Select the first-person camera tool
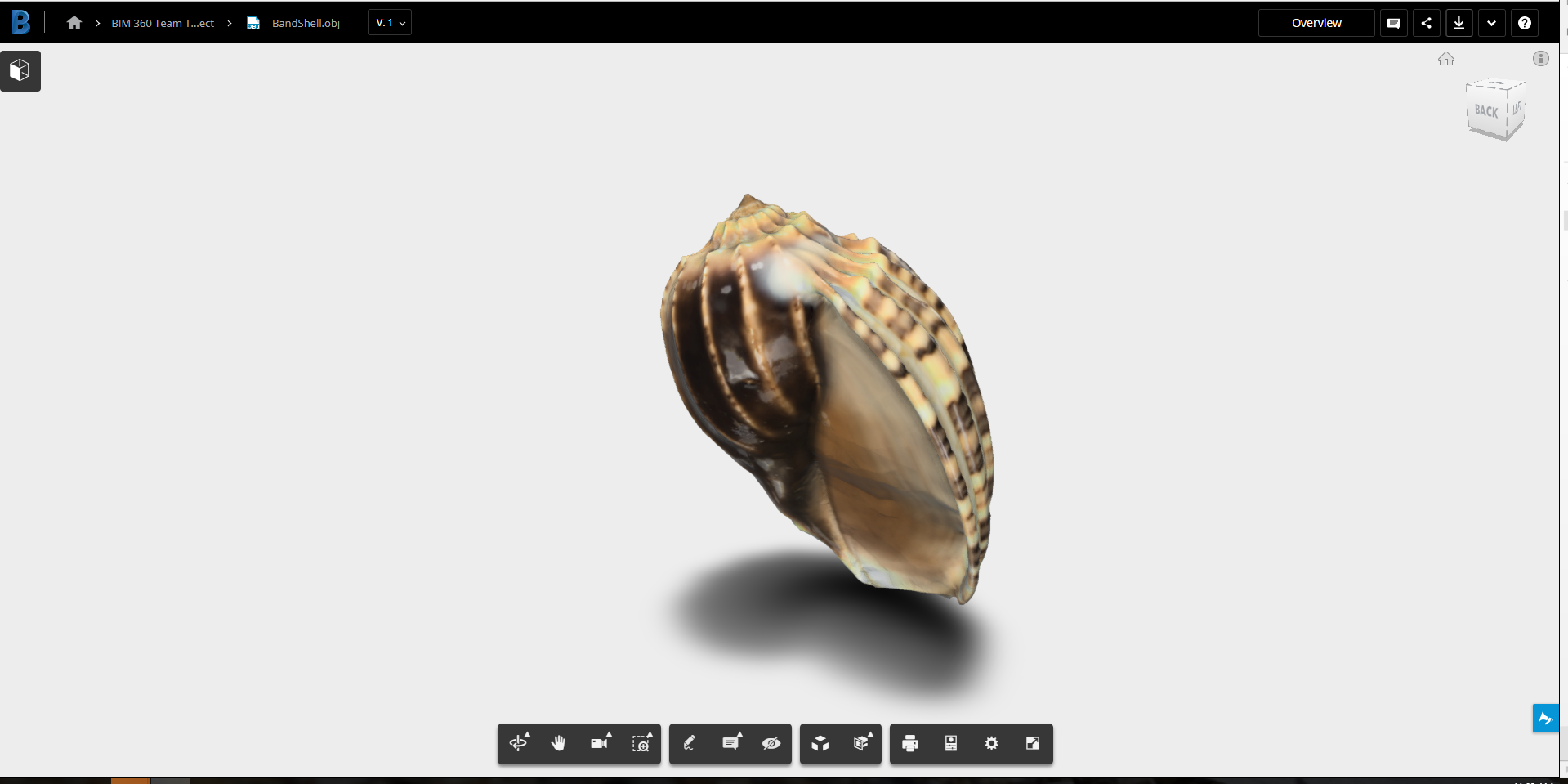 coord(599,744)
